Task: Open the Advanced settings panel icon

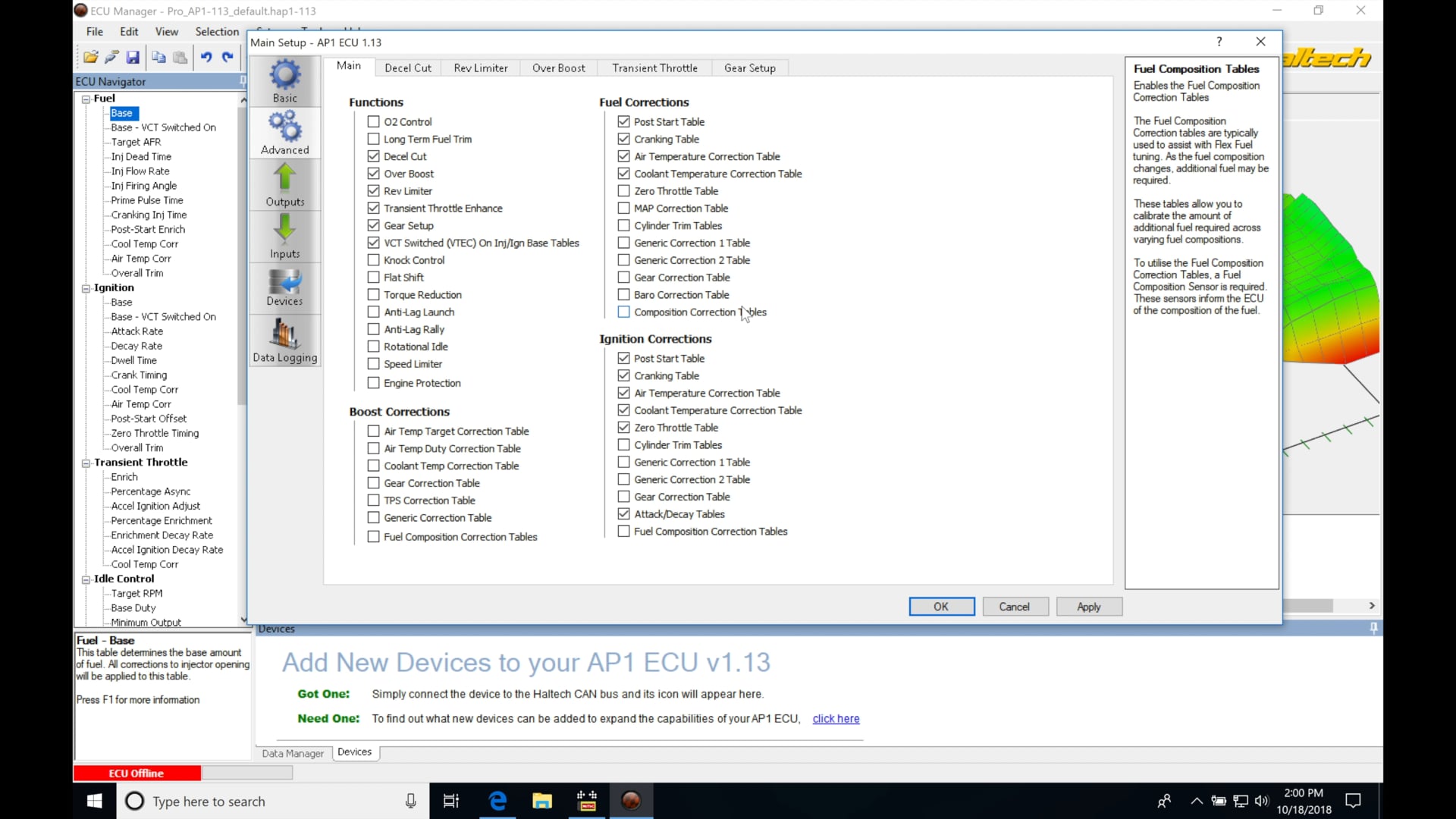Action: tap(284, 131)
